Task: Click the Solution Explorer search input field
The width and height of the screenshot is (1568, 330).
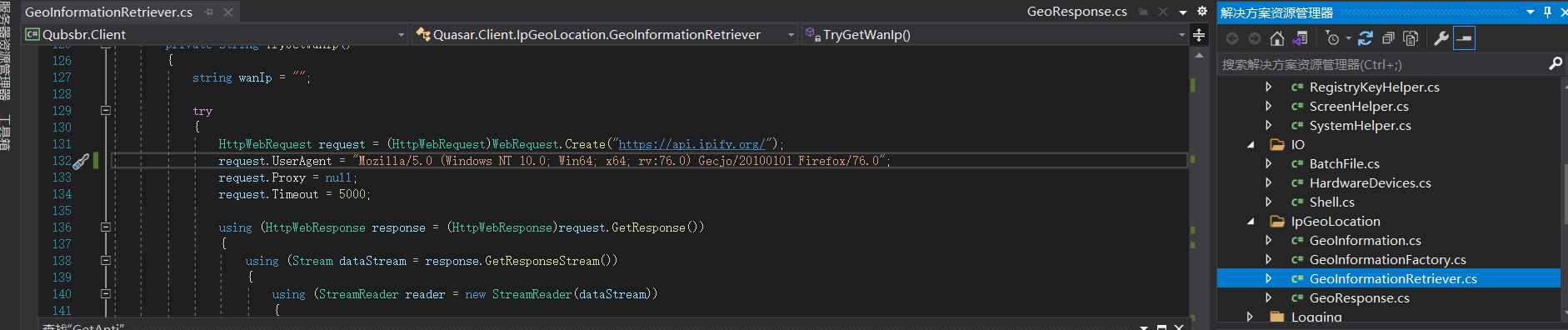Action: click(1381, 64)
